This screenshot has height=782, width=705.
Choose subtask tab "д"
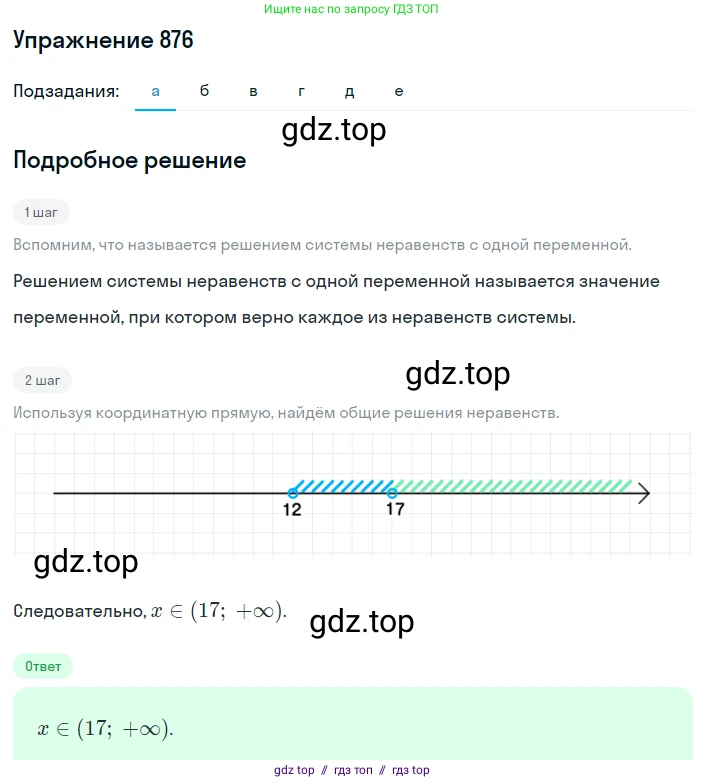coord(349,91)
